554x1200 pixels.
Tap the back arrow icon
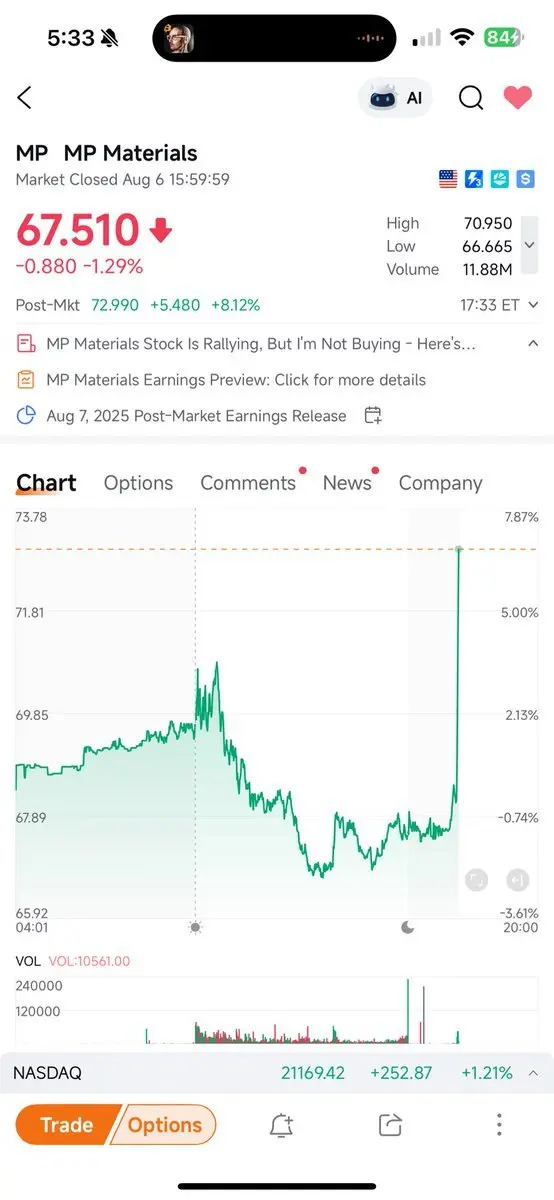tap(25, 97)
